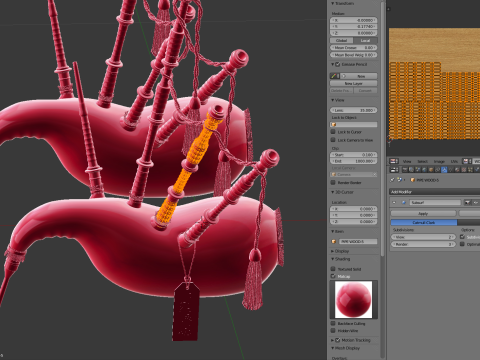Select the Catmull-Clark subdivision type
480x360 pixels.
click(424, 222)
